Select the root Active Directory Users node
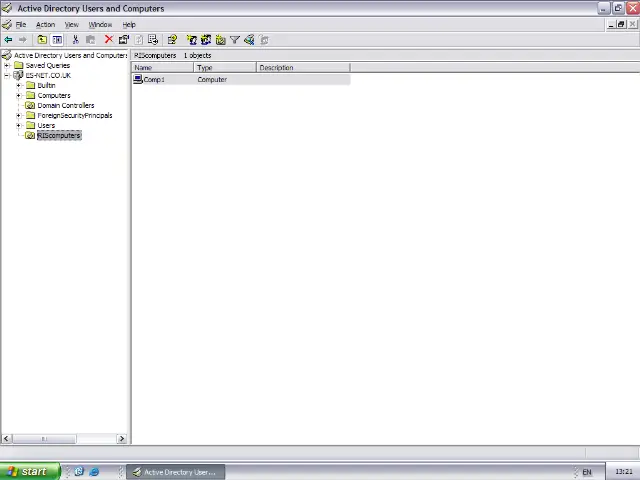The height and width of the screenshot is (480, 640). 70,55
